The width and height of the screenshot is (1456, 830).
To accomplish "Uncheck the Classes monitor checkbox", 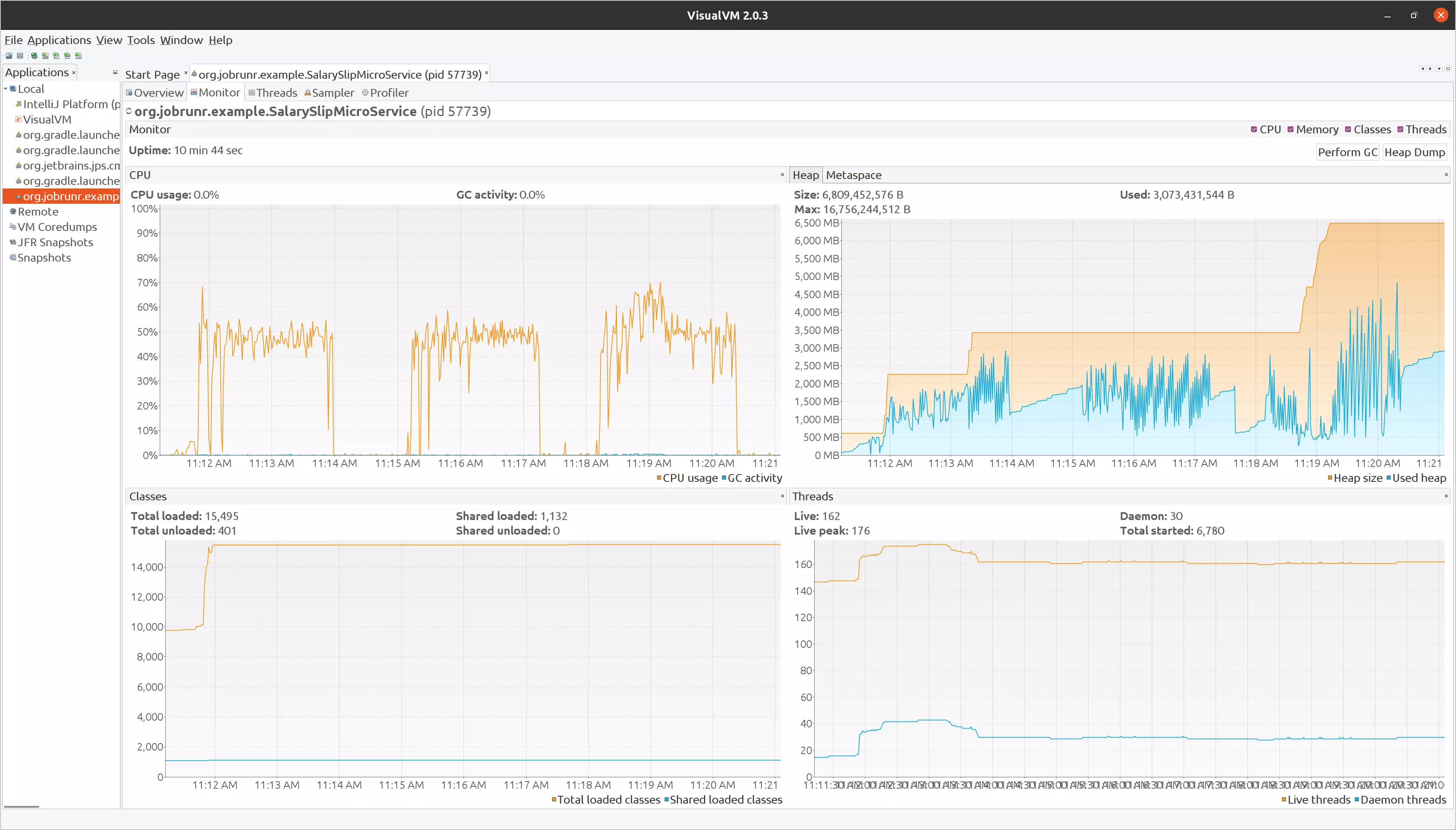I will [1348, 129].
